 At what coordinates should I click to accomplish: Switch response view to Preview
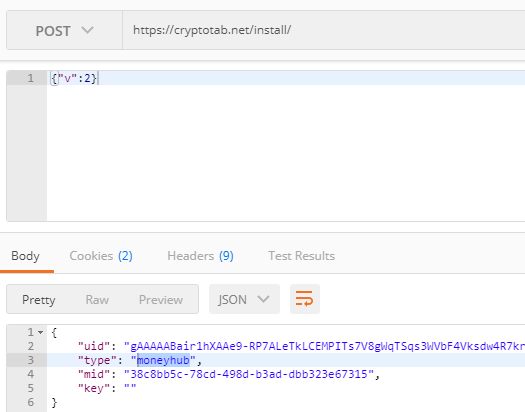161,300
